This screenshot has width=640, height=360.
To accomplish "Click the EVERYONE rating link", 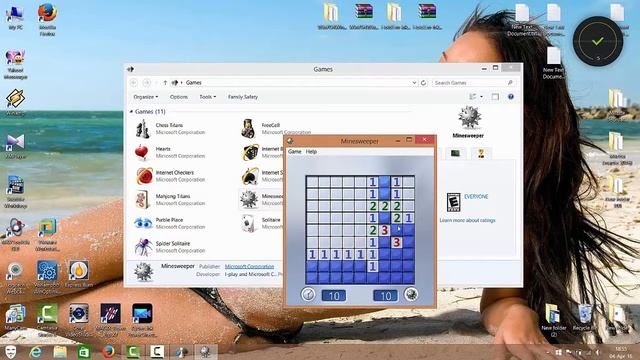I will point(476,197).
